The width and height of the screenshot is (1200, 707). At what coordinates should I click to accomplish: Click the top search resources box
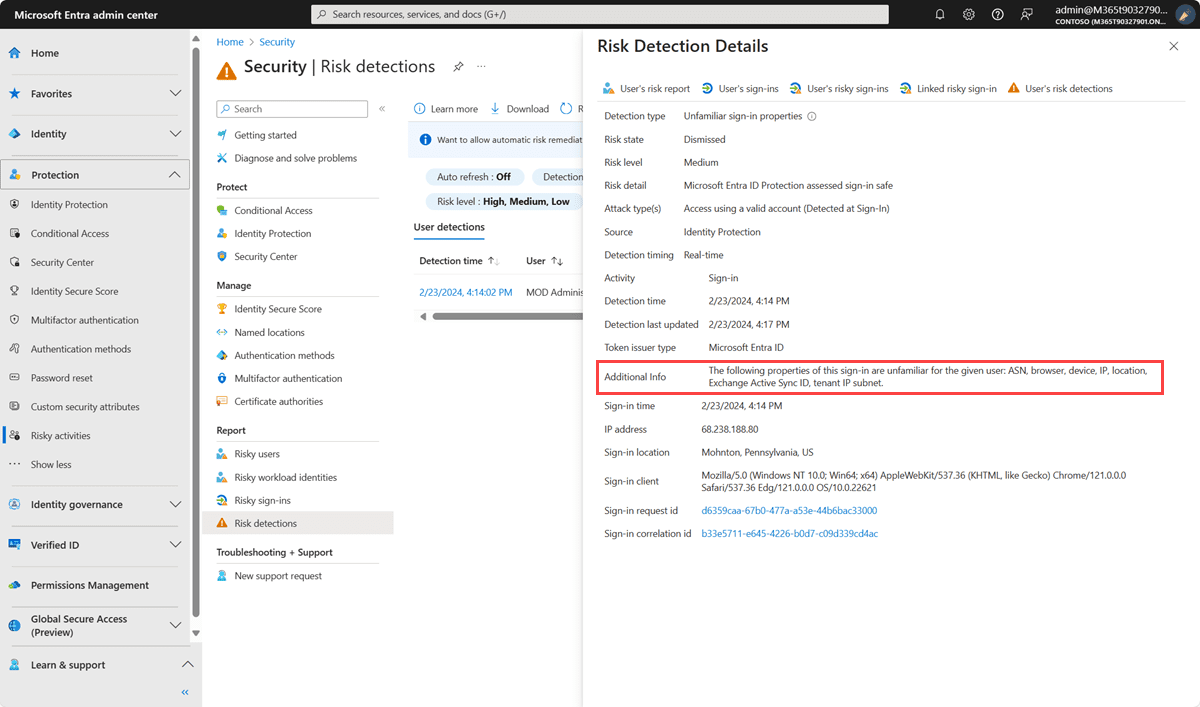point(600,14)
